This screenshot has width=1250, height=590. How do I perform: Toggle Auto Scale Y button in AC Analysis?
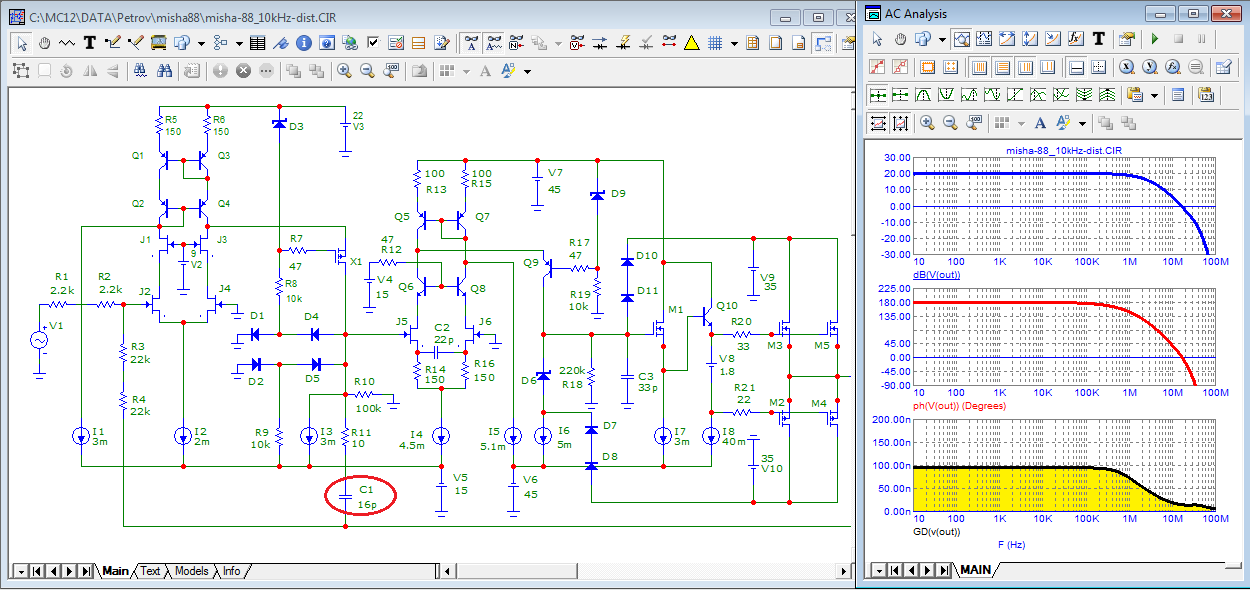click(901, 123)
